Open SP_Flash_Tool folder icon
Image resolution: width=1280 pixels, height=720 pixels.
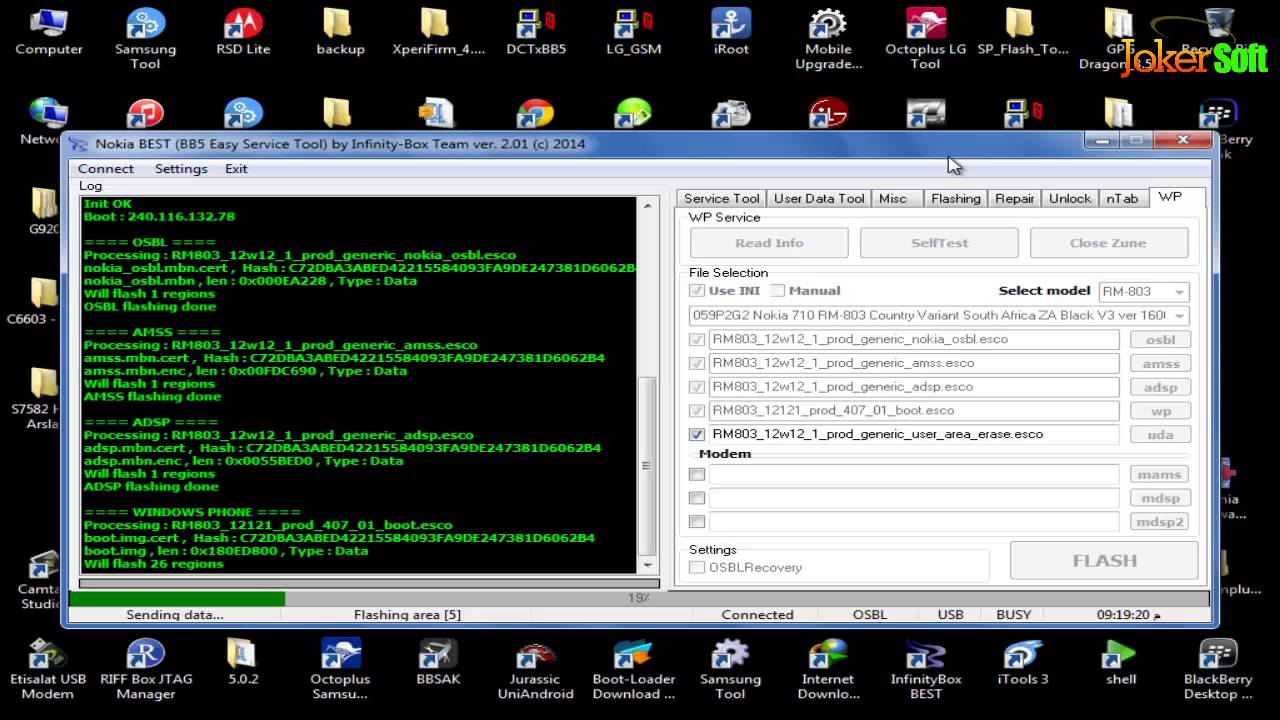[1022, 33]
